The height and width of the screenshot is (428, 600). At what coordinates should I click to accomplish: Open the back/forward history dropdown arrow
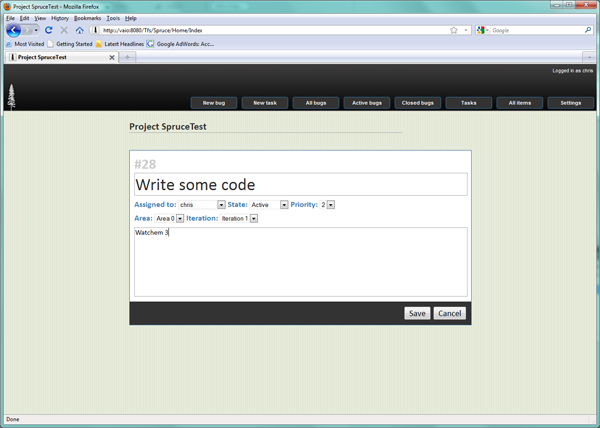tap(36, 30)
